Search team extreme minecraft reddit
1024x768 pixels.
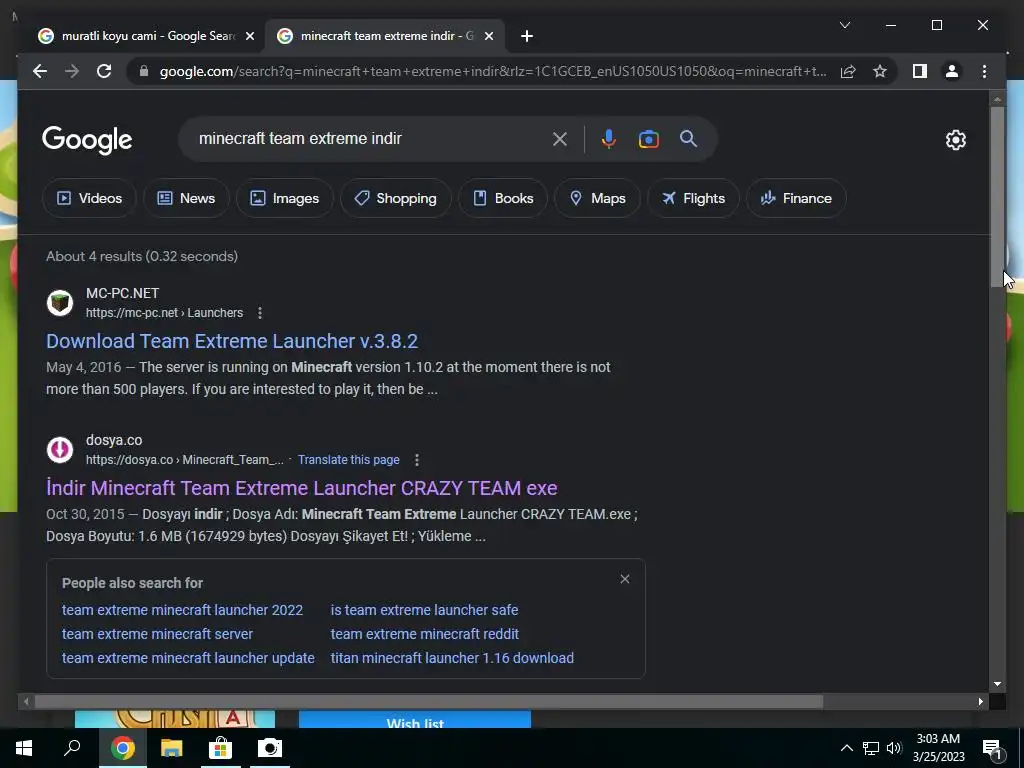pyautogui.click(x=424, y=634)
